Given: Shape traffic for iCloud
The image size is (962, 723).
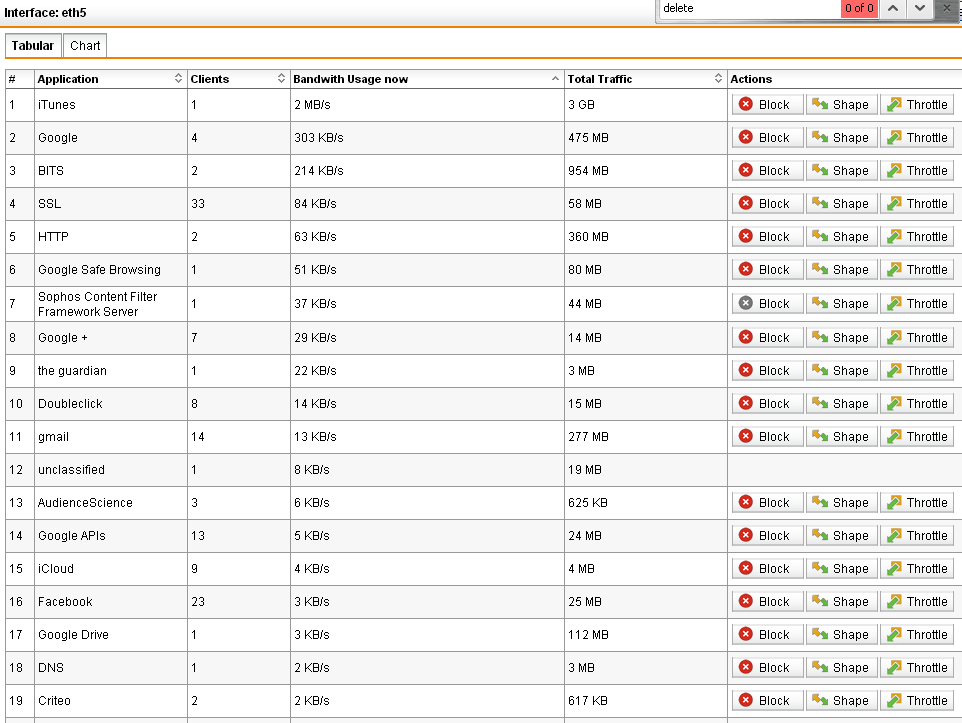Looking at the screenshot, I should 841,569.
